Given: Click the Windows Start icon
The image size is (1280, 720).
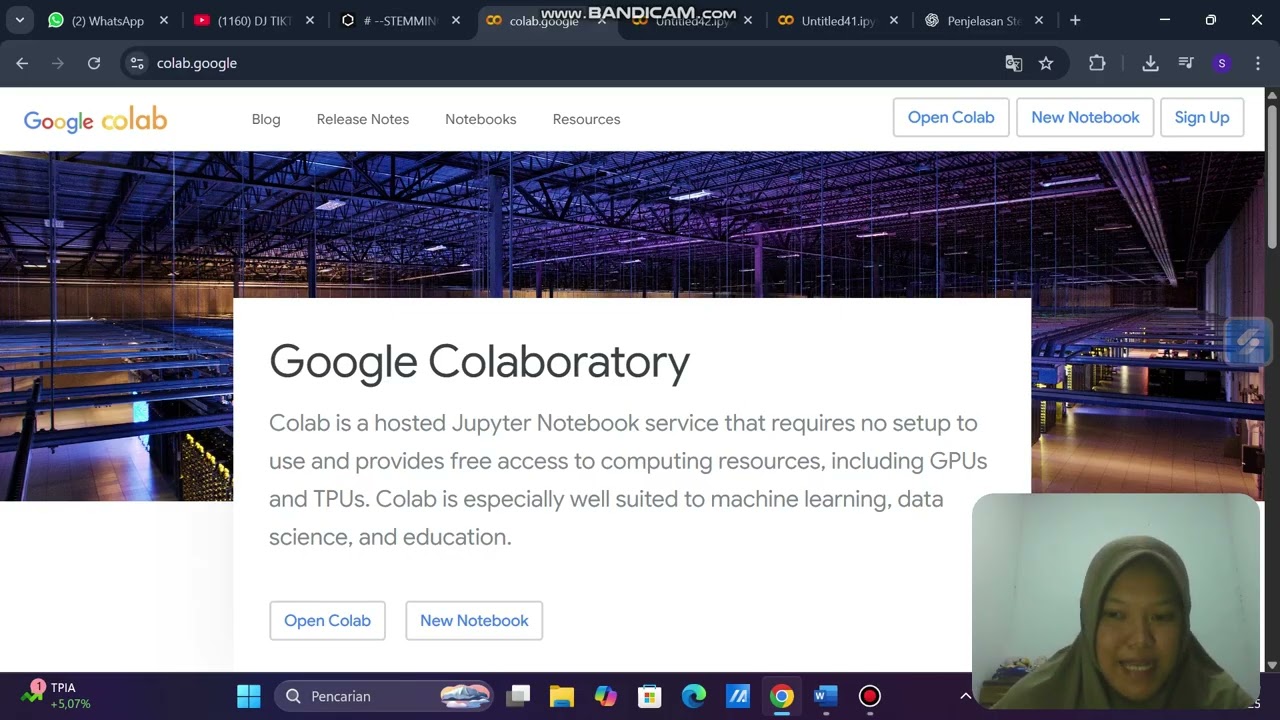Looking at the screenshot, I should click(249, 696).
